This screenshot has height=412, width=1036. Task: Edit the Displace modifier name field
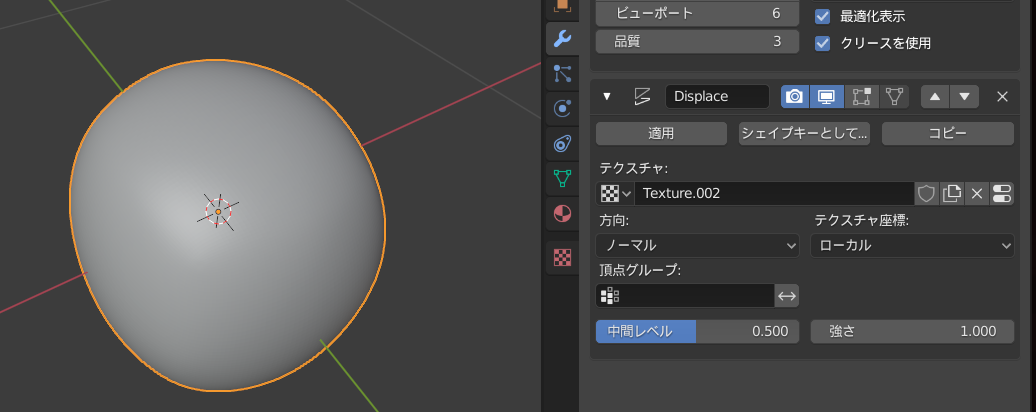717,96
